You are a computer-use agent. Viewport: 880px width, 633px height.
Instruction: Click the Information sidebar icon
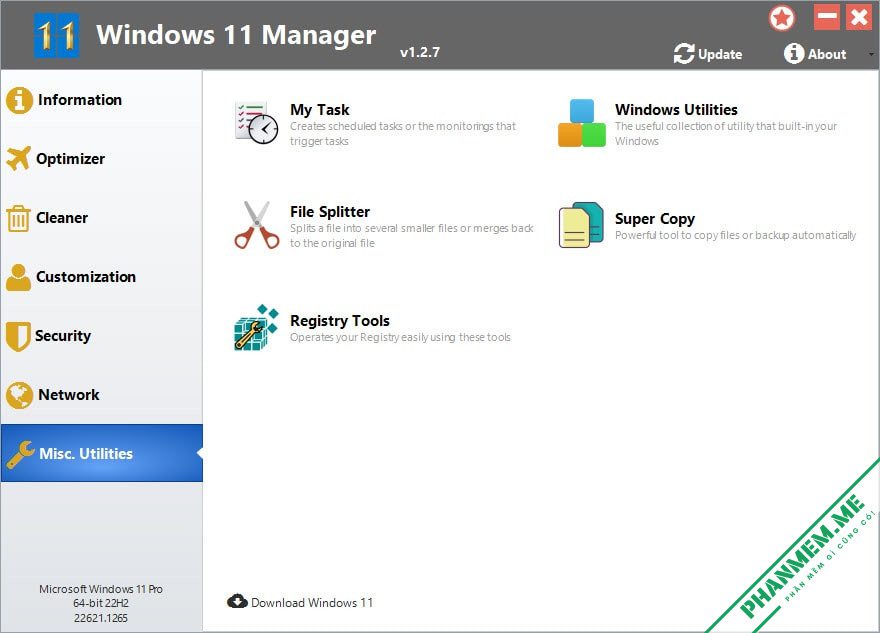click(x=20, y=100)
